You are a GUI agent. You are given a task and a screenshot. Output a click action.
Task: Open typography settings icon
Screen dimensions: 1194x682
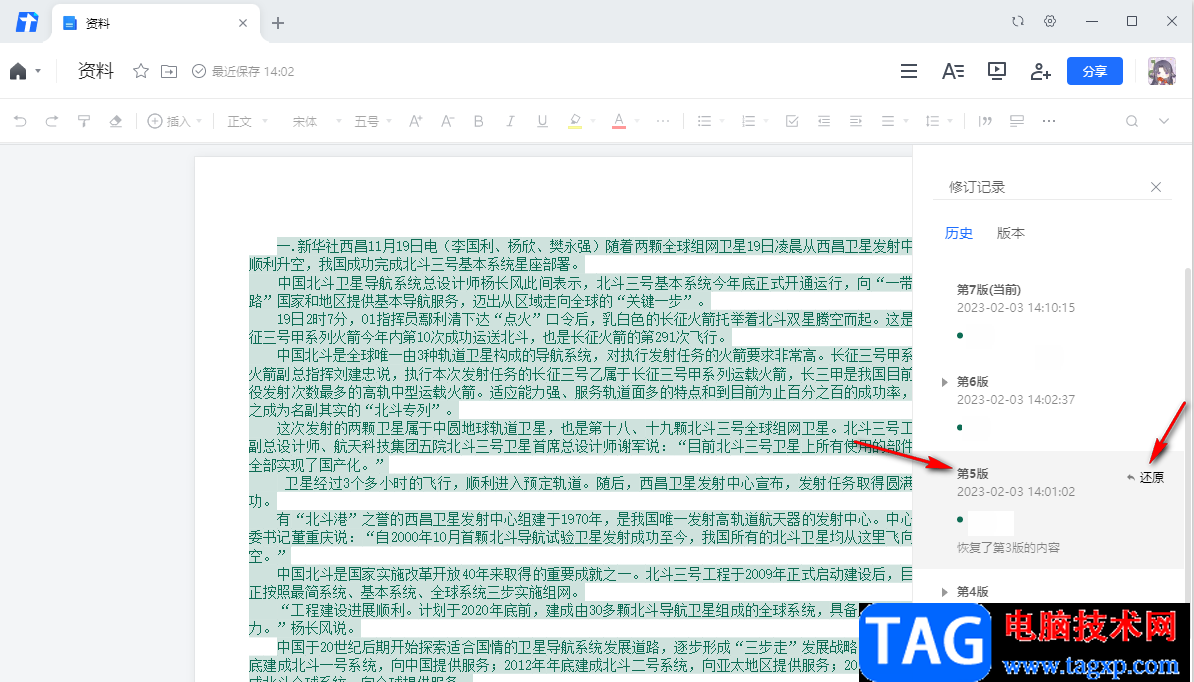pos(953,72)
